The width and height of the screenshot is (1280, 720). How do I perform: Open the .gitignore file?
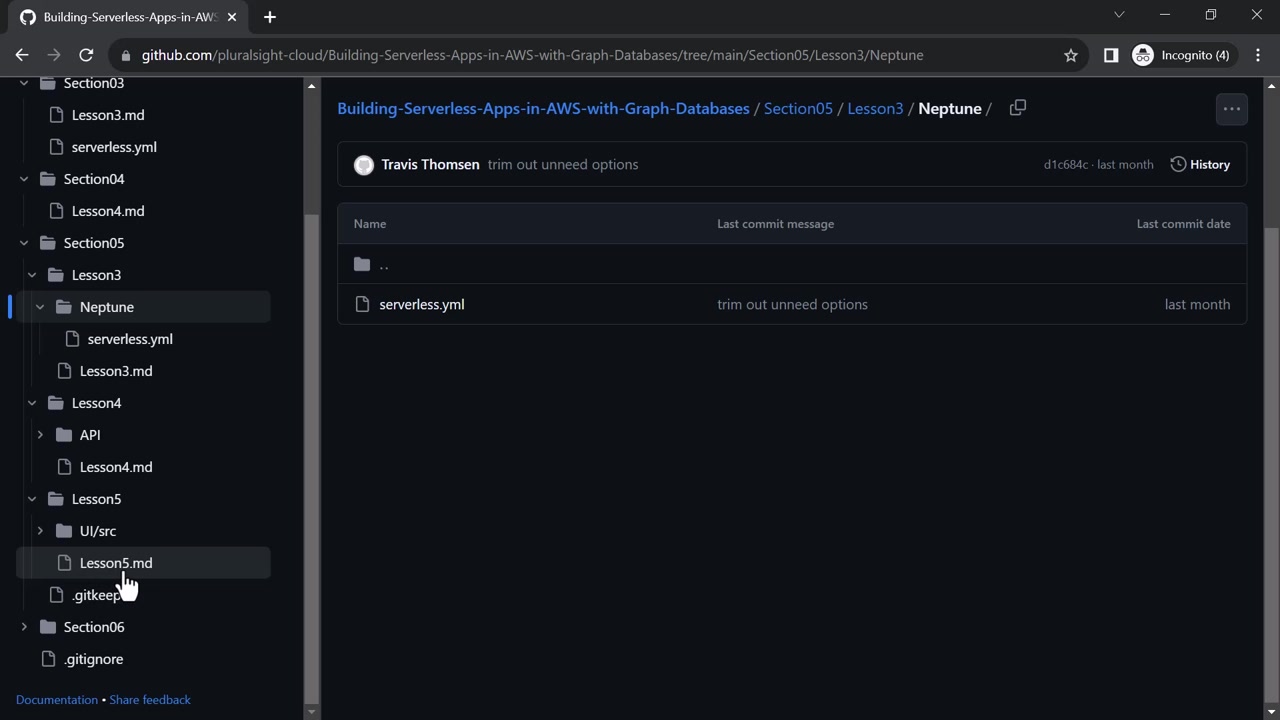click(x=94, y=659)
